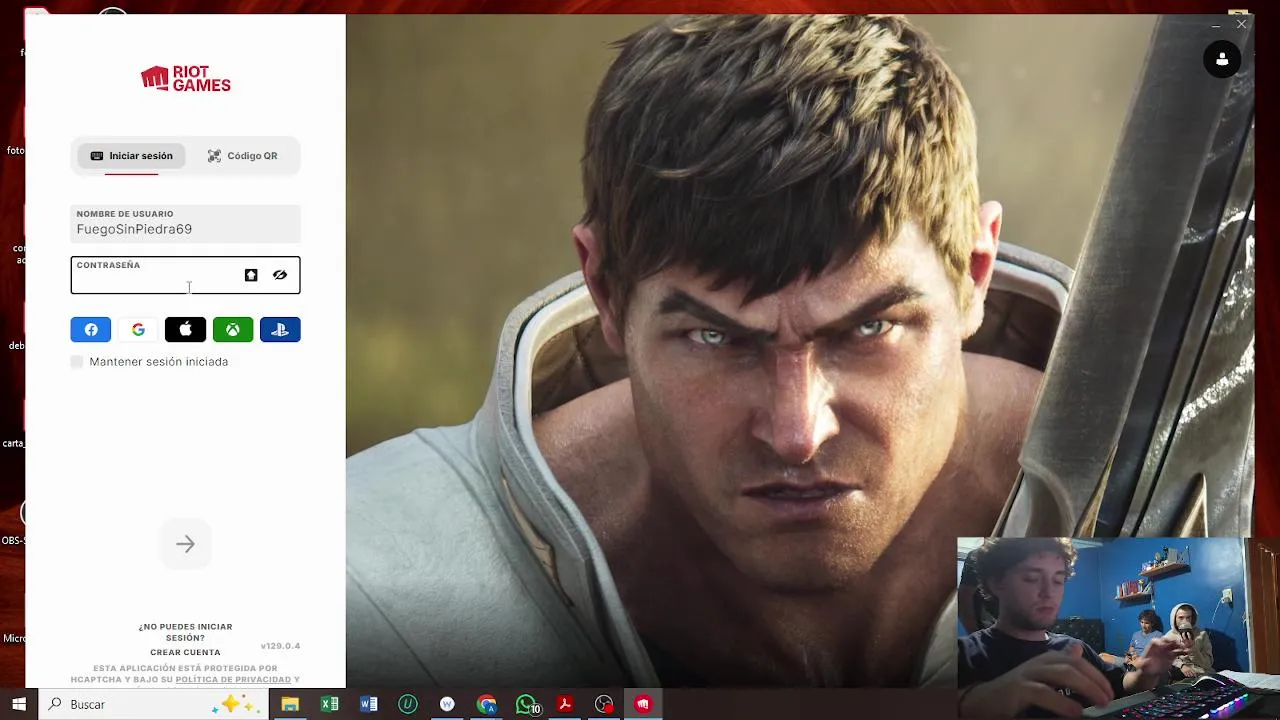Open the Crear cuenta link

pyautogui.click(x=185, y=653)
